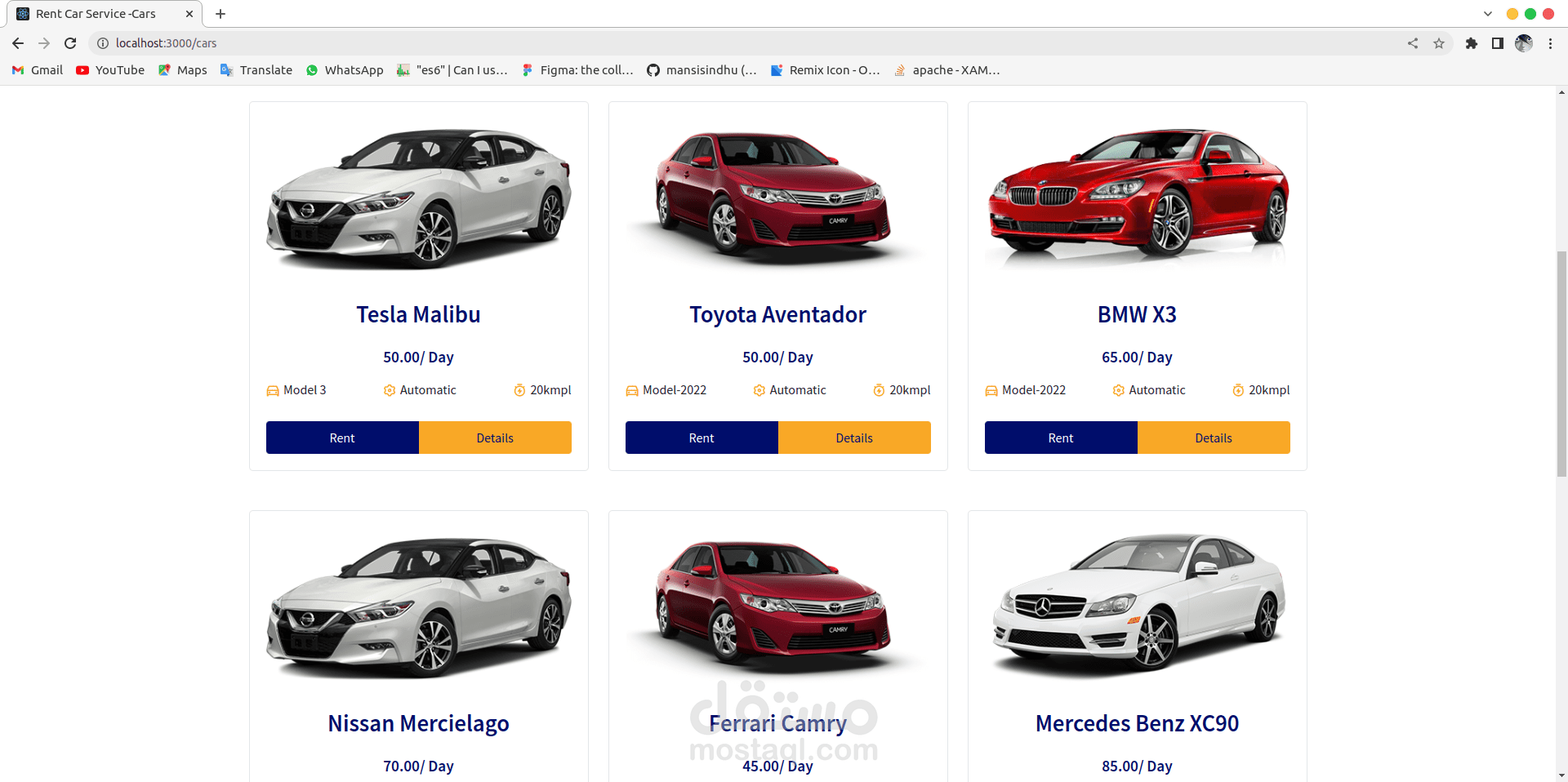Click the Mercedes Benz XC90 title
1568x782 pixels.
click(1138, 723)
